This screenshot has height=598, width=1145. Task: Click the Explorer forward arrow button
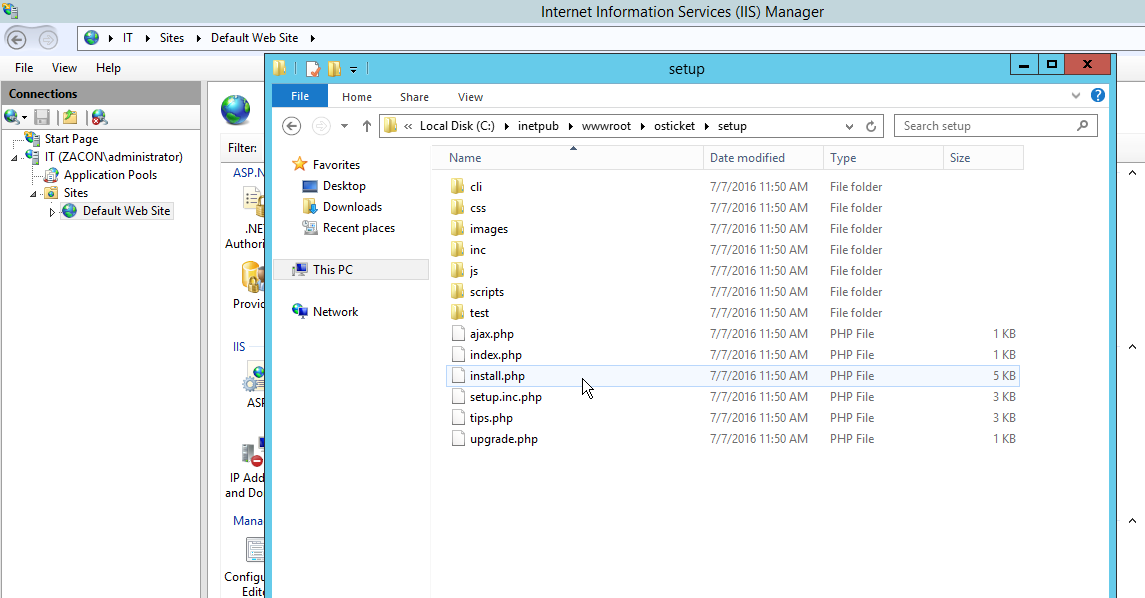click(x=321, y=126)
